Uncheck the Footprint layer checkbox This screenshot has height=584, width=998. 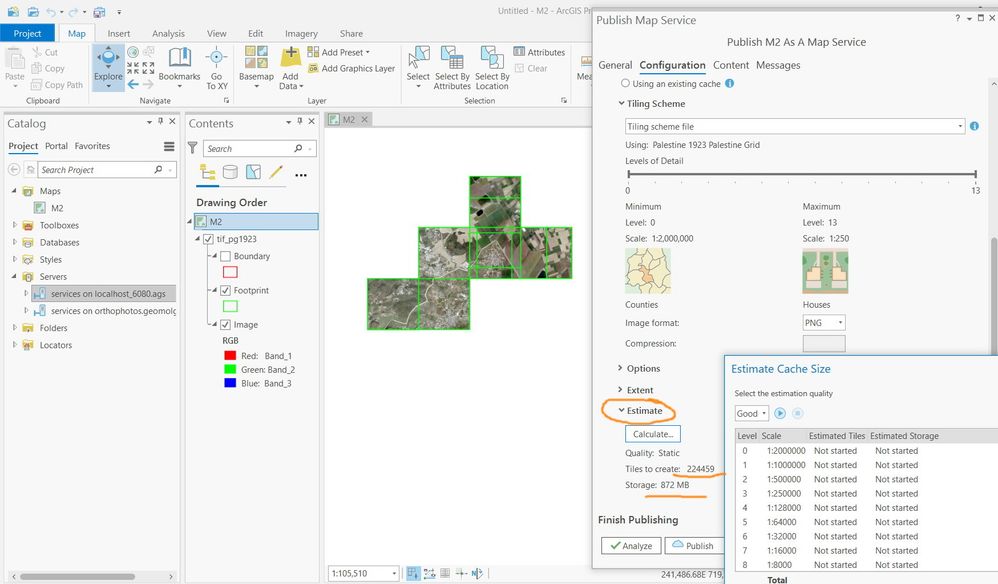pyautogui.click(x=225, y=290)
